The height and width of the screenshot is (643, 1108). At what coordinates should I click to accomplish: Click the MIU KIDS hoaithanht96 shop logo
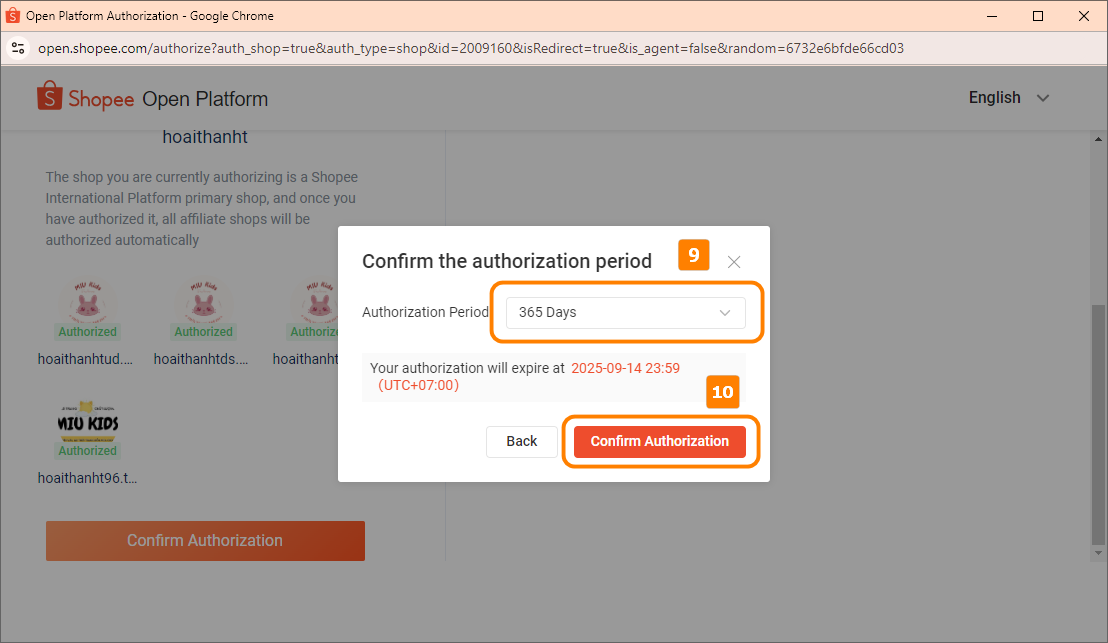pos(87,420)
